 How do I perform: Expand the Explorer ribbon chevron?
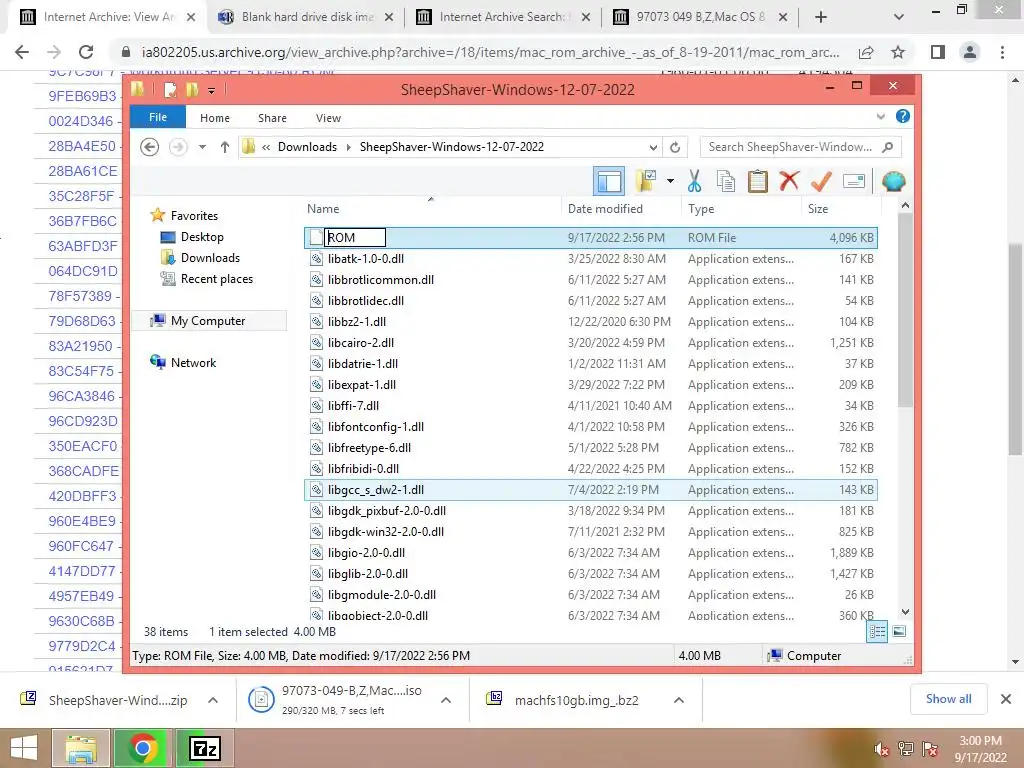(880, 117)
